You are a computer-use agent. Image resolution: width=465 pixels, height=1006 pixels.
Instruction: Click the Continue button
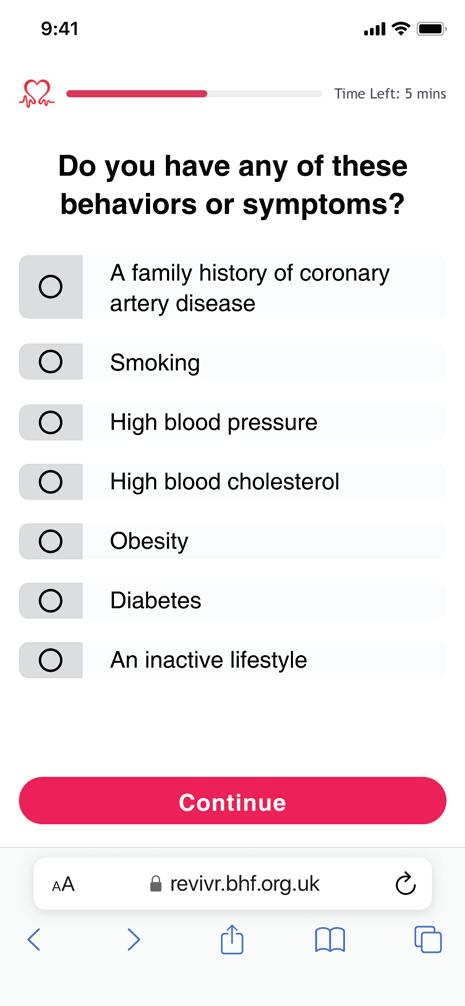(232, 801)
